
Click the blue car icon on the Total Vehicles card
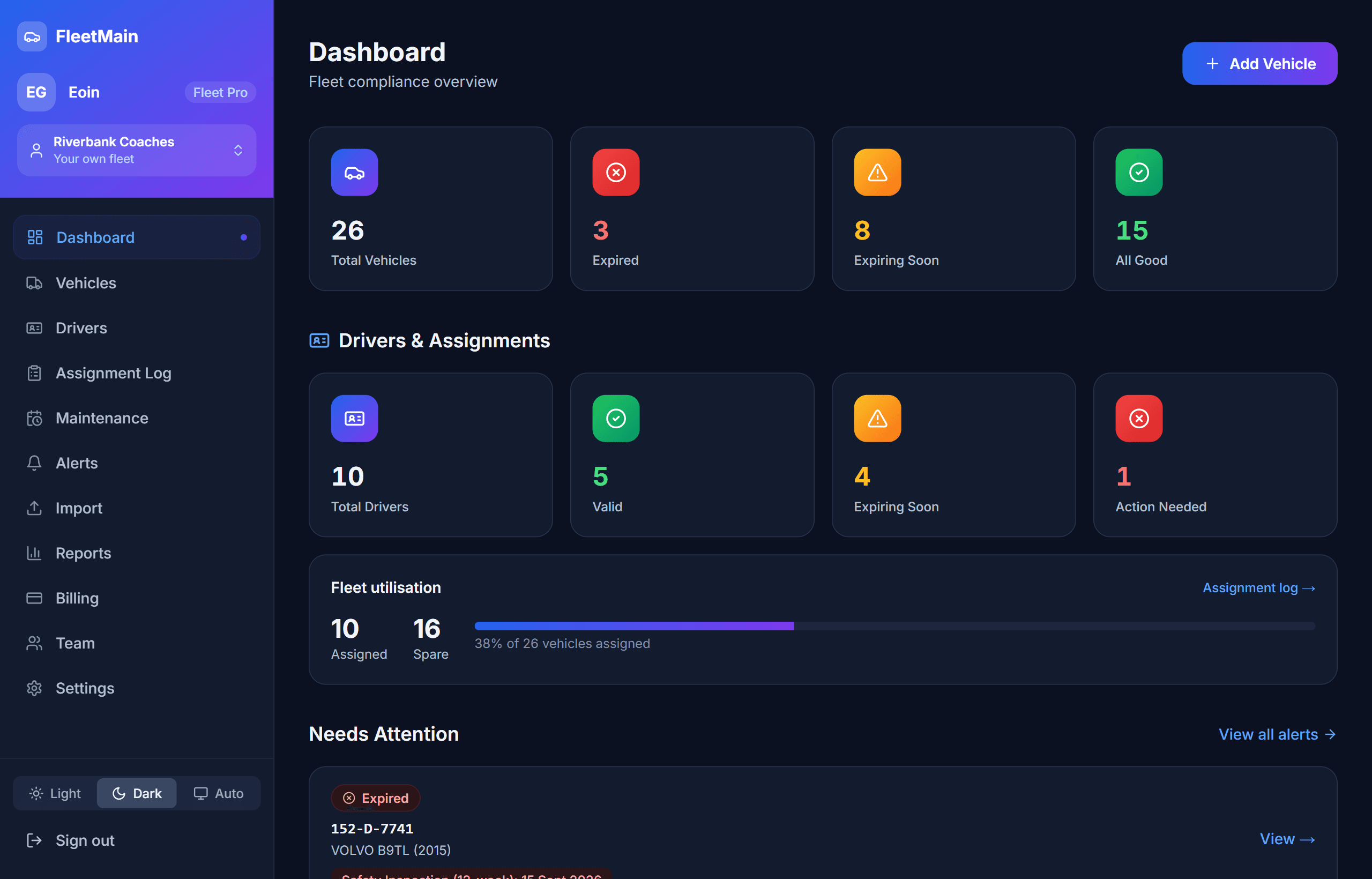pos(354,173)
